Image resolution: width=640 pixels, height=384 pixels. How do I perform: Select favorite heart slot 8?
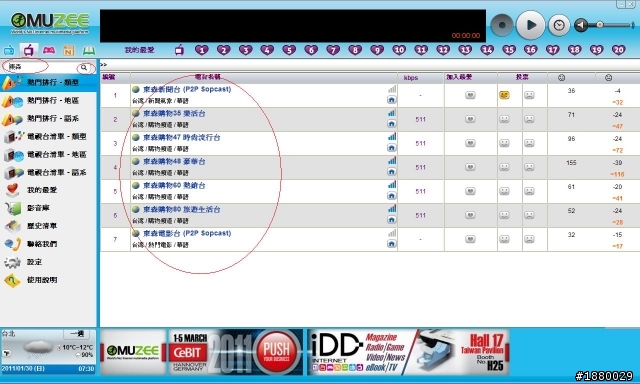tap(355, 50)
